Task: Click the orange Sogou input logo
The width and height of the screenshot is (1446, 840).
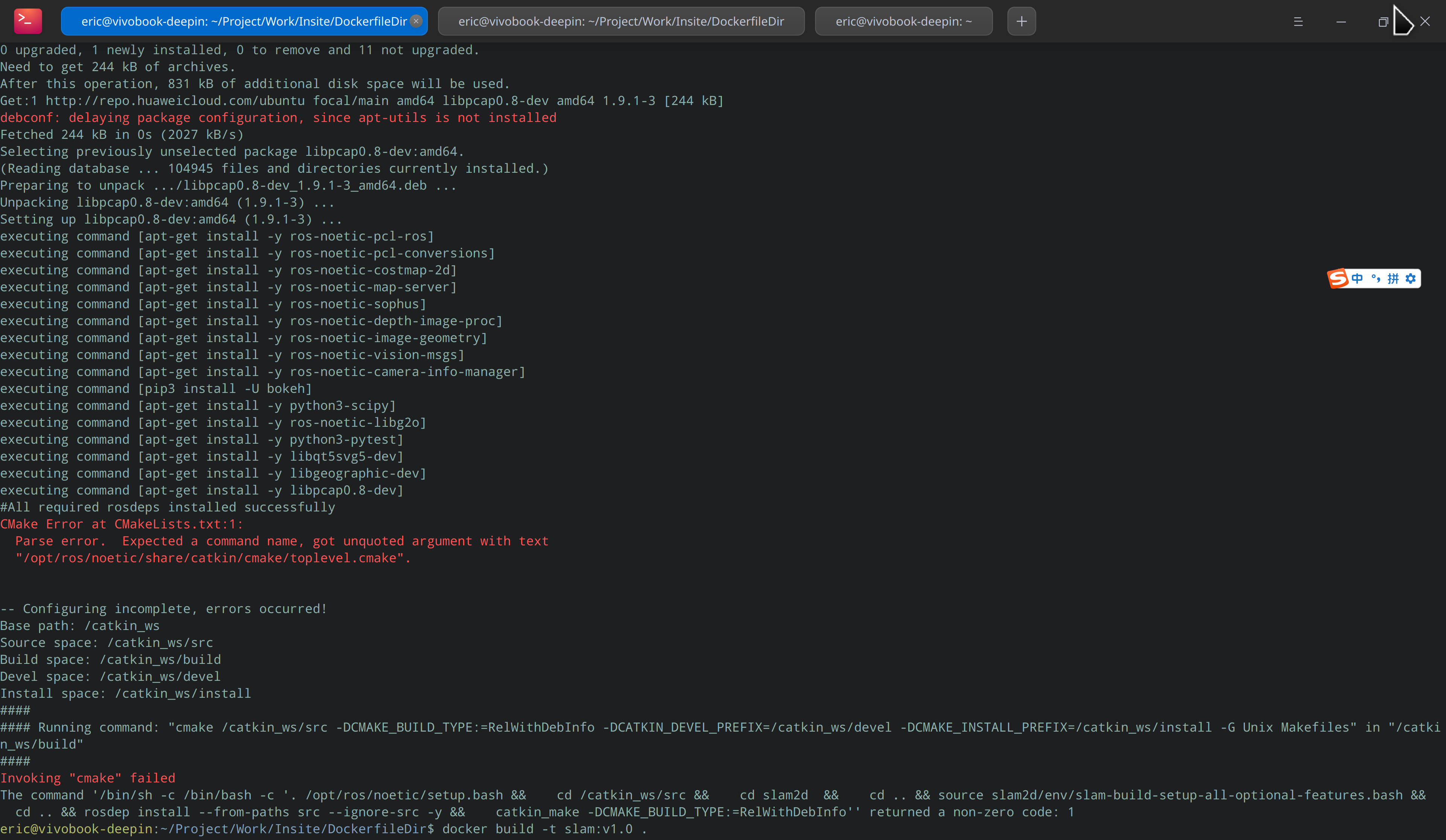Action: click(1338, 278)
